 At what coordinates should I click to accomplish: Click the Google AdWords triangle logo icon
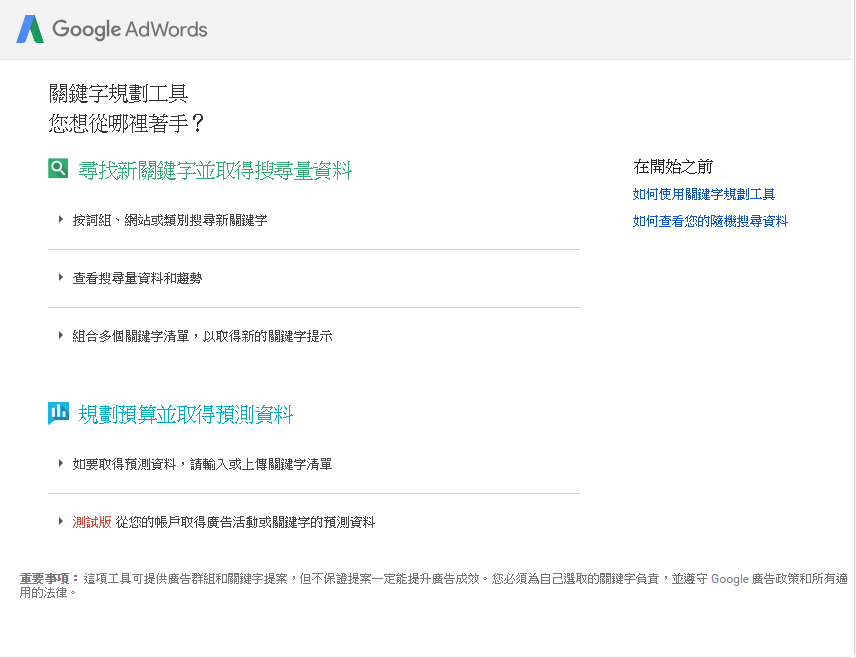(30, 29)
